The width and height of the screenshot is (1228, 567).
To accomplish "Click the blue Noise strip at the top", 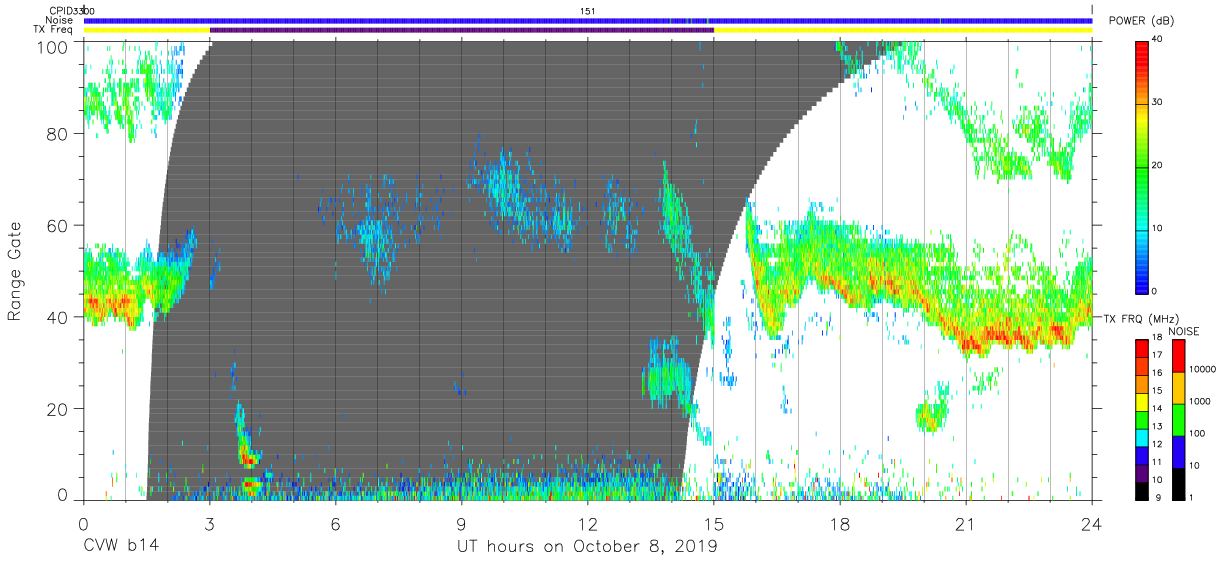I will pos(588,20).
